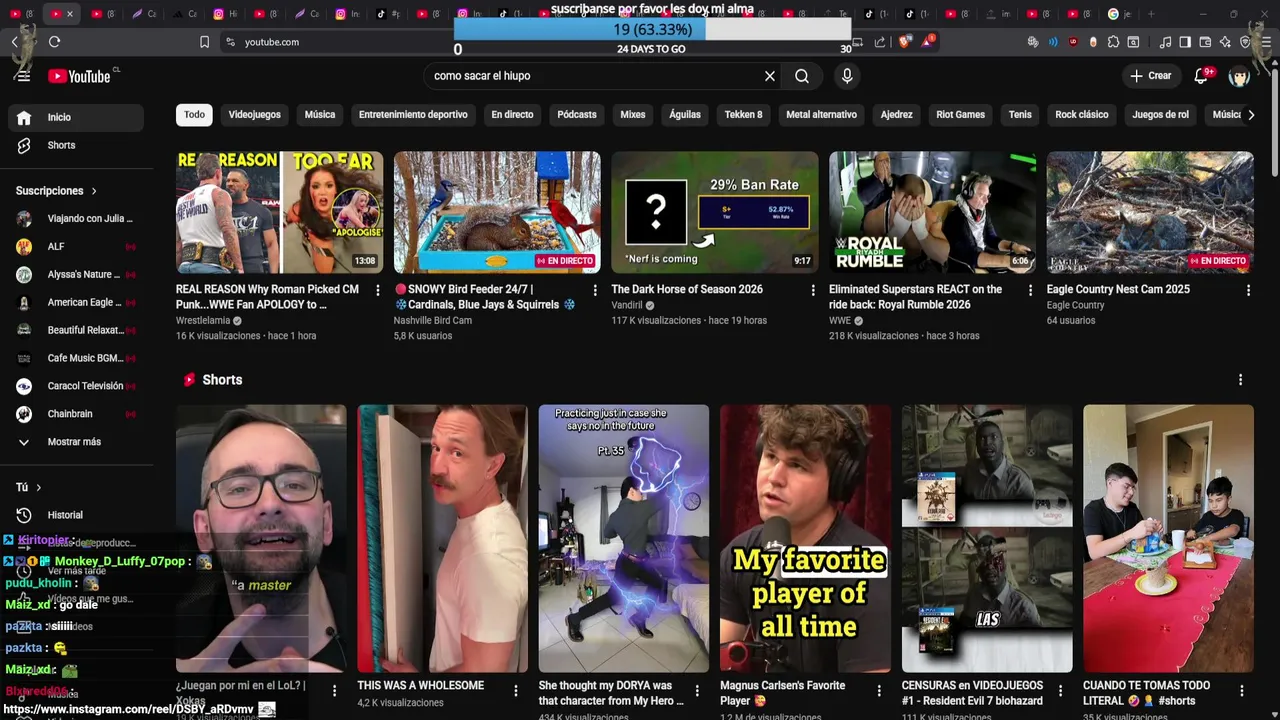Viewport: 1280px width, 720px height.
Task: Bookmark this page with the address bar bookmark icon
Action: click(204, 42)
